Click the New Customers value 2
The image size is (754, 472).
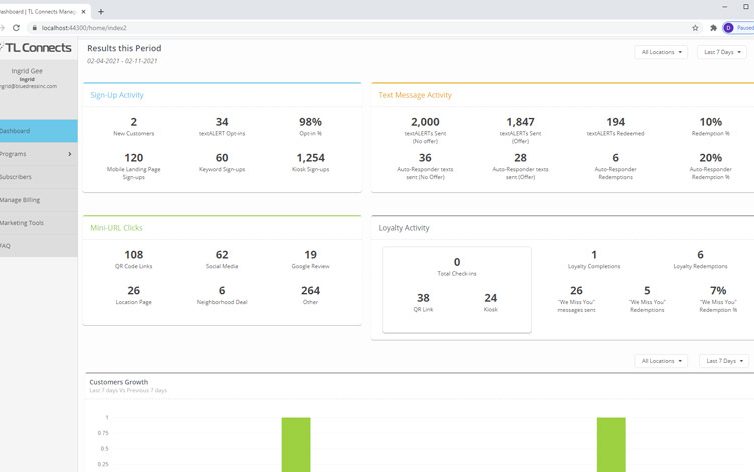coord(134,122)
